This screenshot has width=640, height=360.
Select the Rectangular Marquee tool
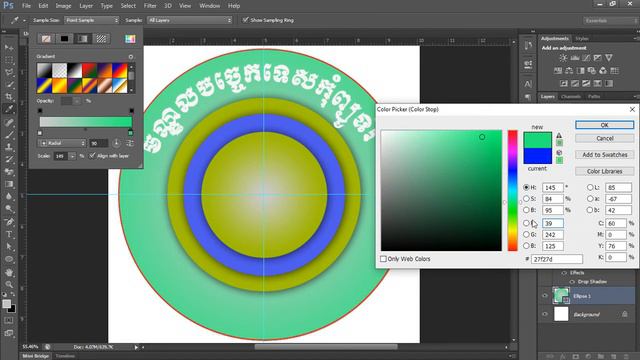coord(9,60)
